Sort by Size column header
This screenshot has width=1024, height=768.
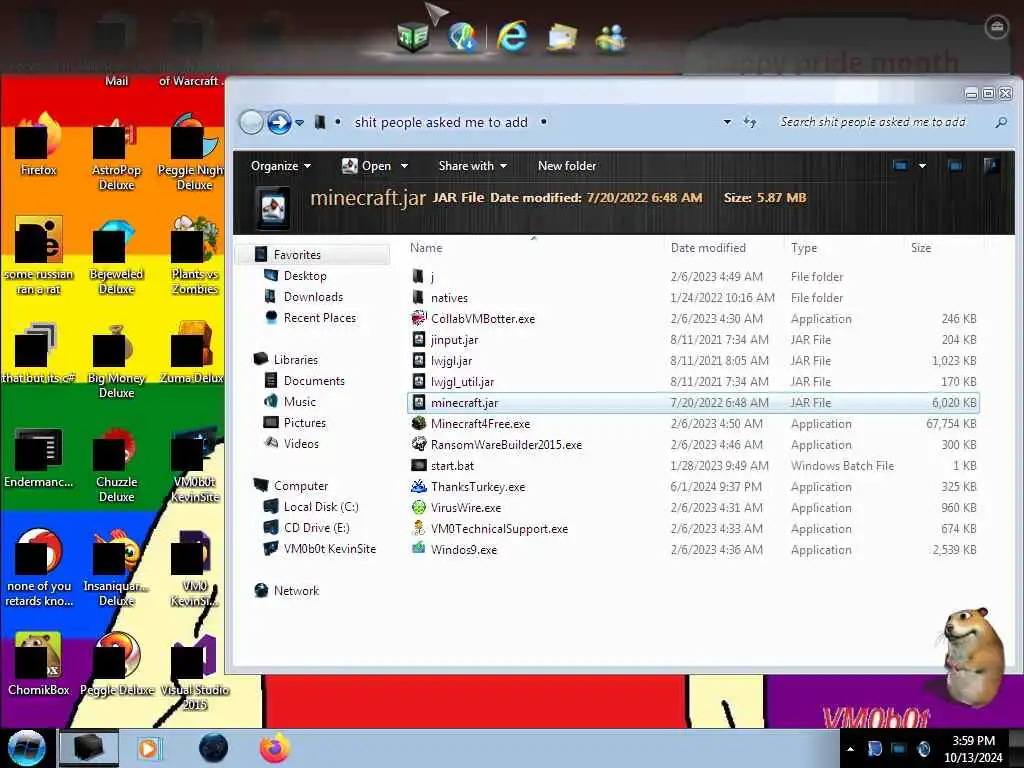pyautogui.click(x=921, y=248)
